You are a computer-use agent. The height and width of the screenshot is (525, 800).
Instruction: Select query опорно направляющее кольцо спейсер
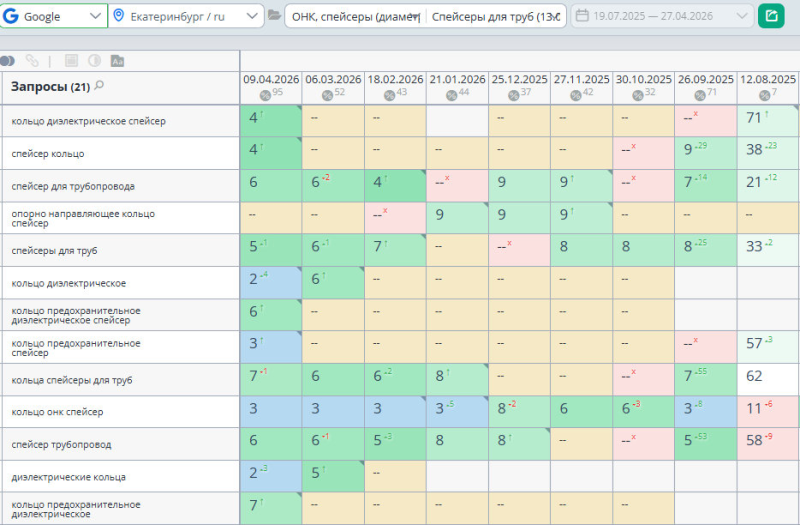point(83,218)
